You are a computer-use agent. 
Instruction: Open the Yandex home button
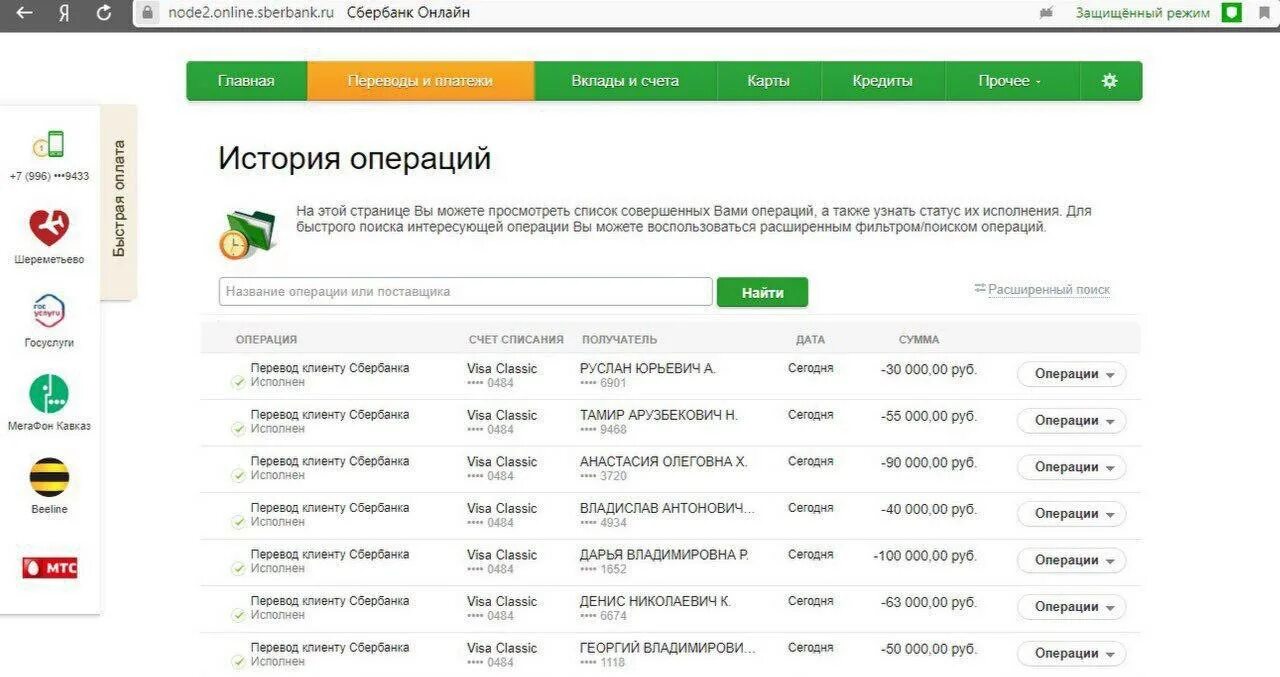(65, 13)
